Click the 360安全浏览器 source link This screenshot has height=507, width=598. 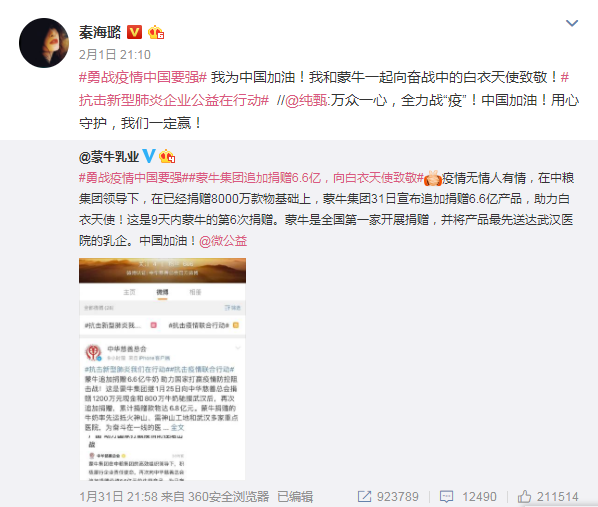coord(228,497)
